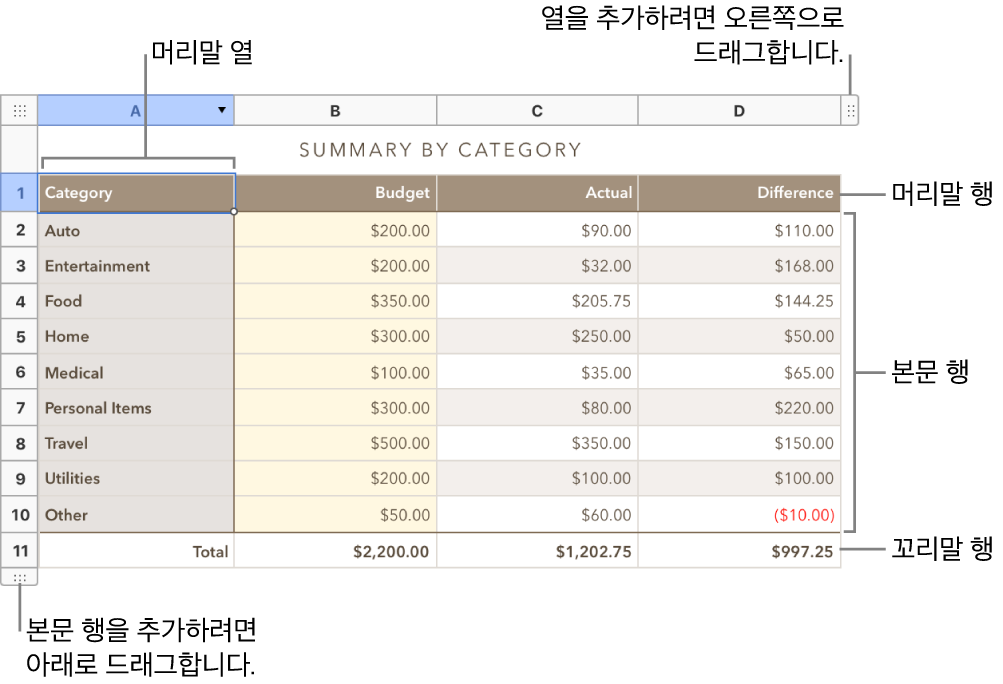Select the negative difference cell ($10.00)
1003x684 pixels.
[x=739, y=514]
